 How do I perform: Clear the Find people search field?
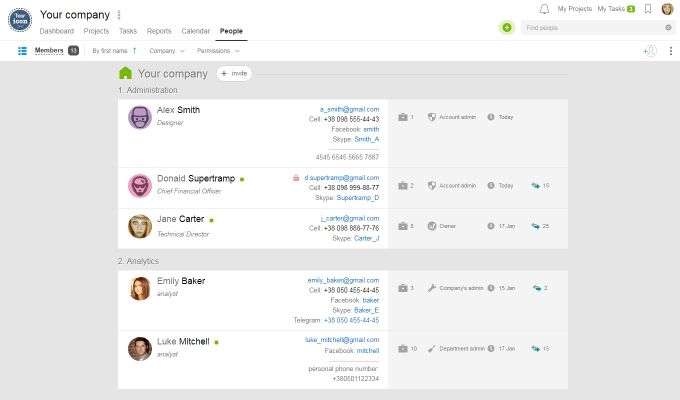668,27
